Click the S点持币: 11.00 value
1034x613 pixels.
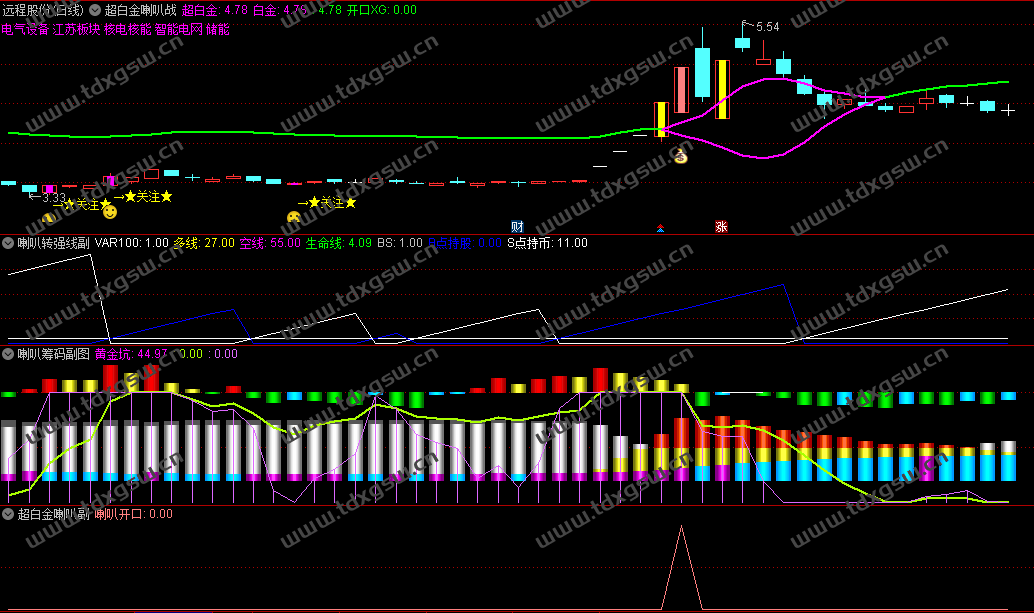547,243
